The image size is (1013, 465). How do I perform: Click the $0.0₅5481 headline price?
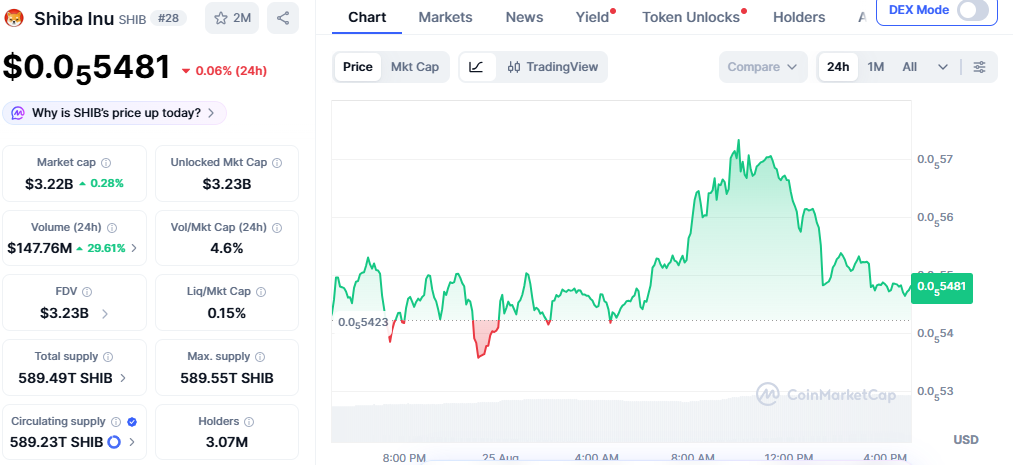(87, 68)
